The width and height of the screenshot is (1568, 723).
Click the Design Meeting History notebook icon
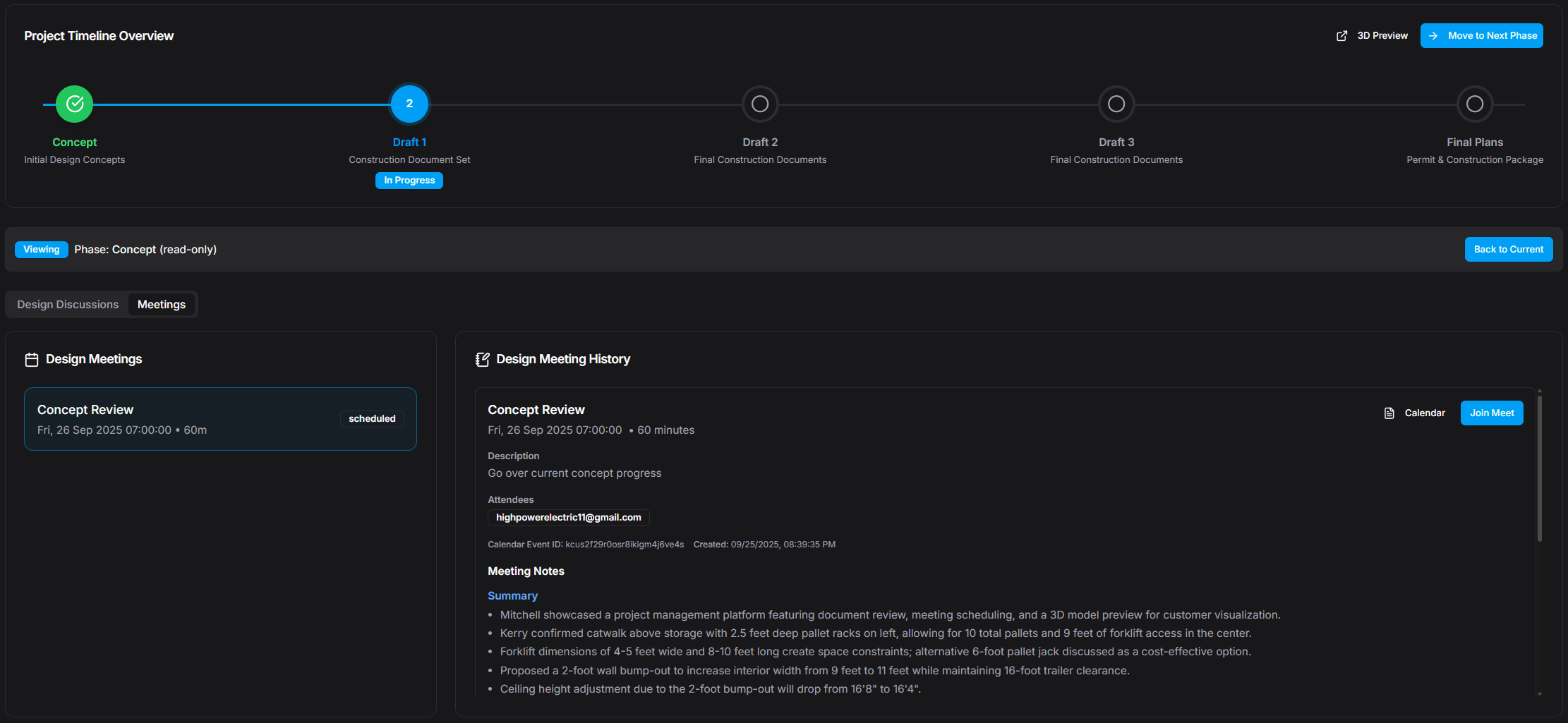point(483,360)
